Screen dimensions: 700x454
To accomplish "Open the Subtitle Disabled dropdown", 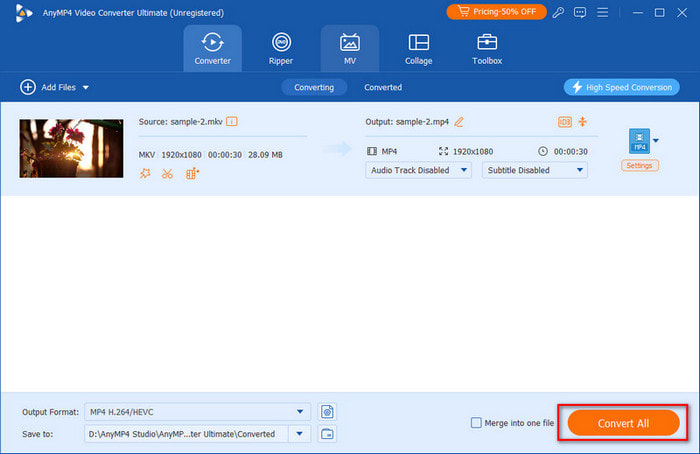I will [534, 170].
